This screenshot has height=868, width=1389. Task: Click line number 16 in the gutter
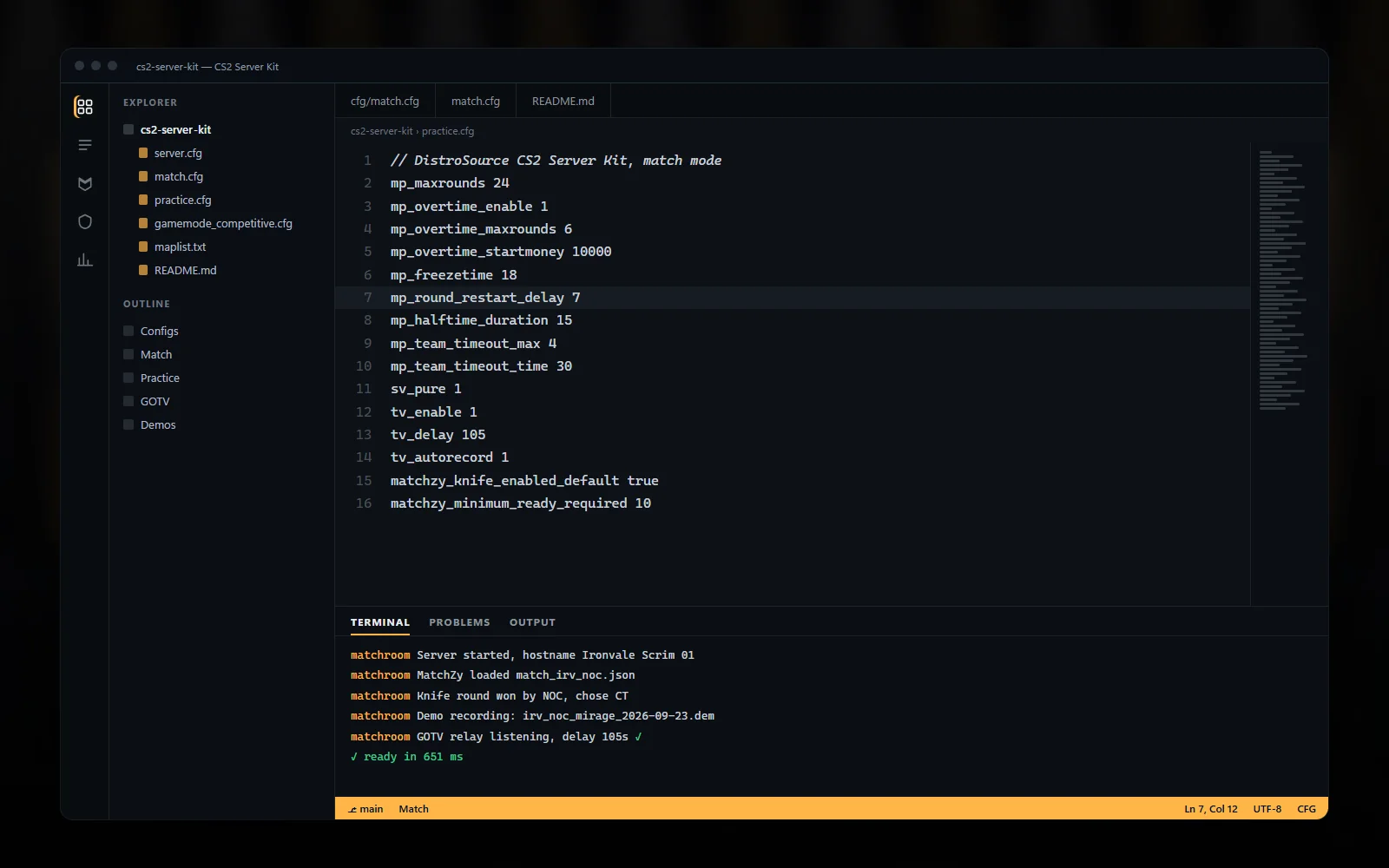point(364,503)
